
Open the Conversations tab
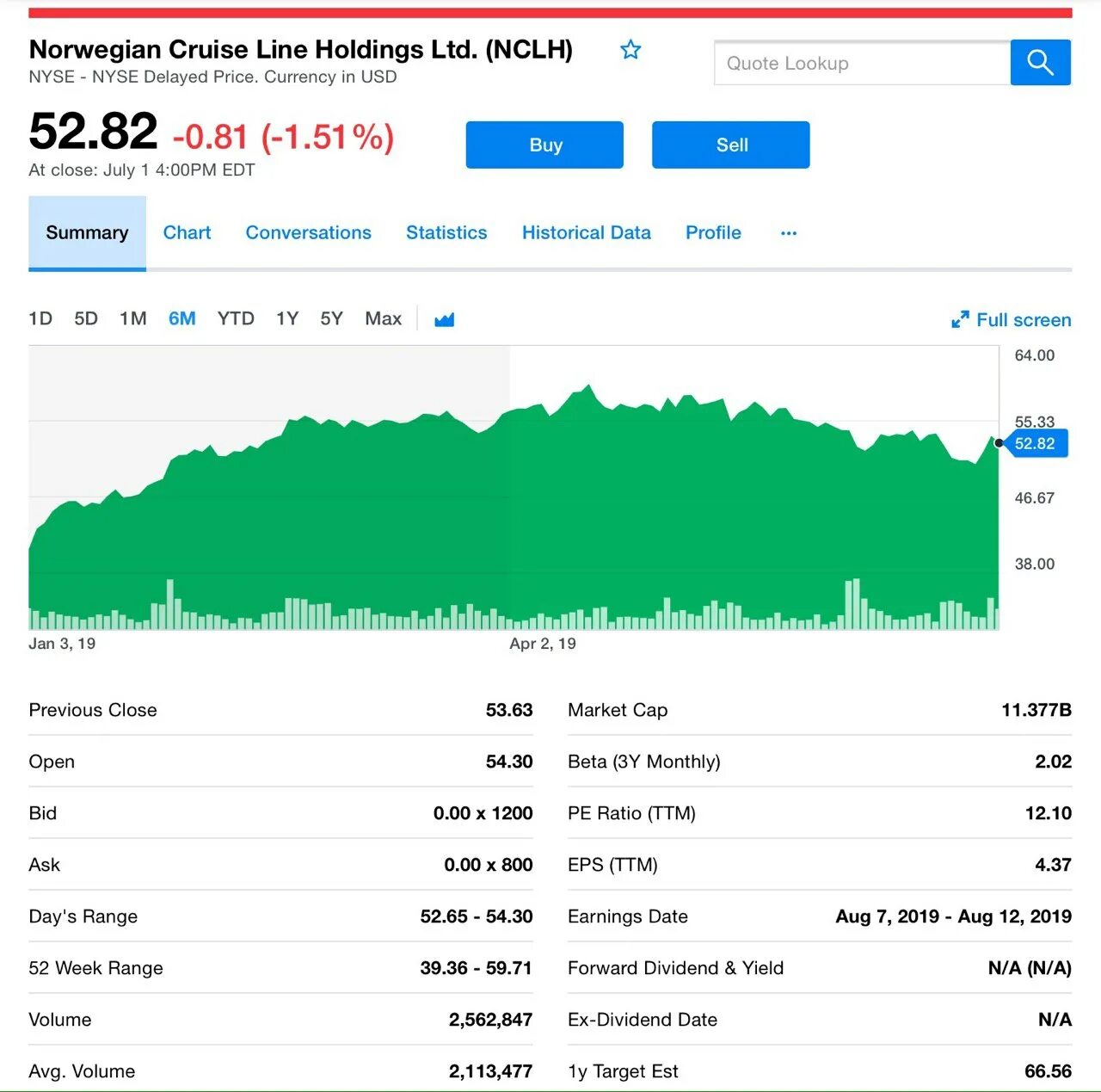pos(308,233)
